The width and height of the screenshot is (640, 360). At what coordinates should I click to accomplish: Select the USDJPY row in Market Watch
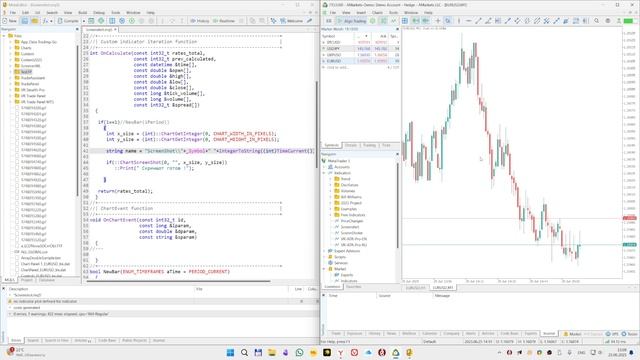tap(360, 49)
